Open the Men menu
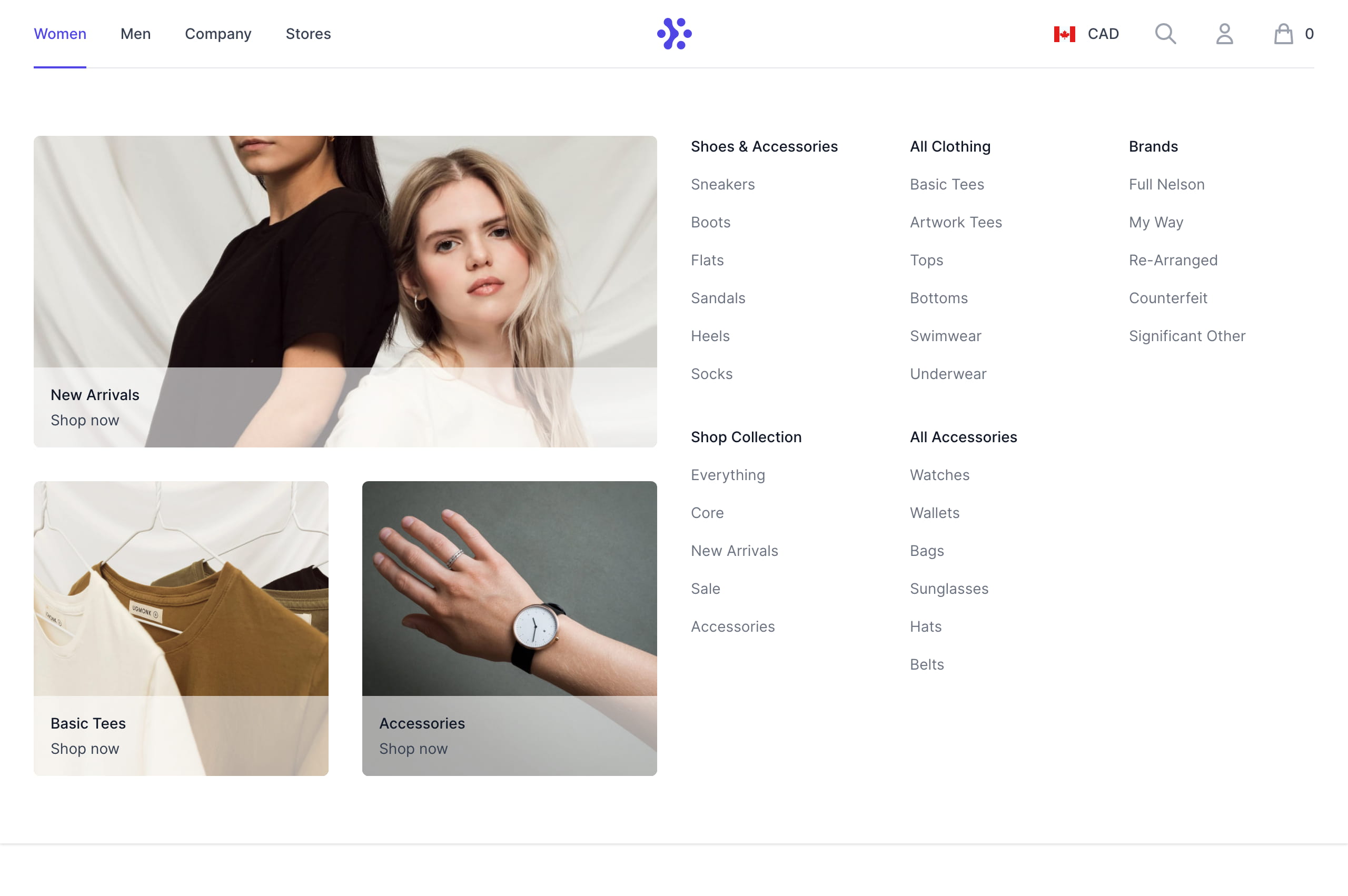Screen dimensions: 1348x896 (x=135, y=34)
